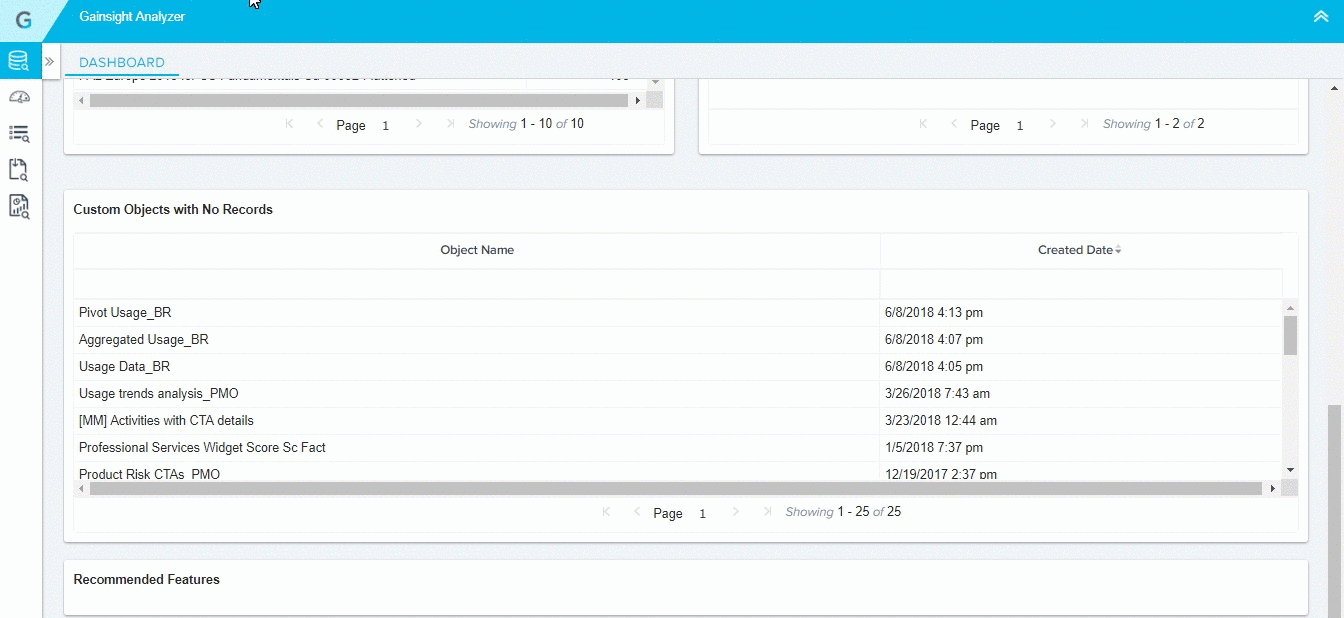Click the main page vertical scrollbar thumb
This screenshot has width=1344, height=618.
point(1335,510)
